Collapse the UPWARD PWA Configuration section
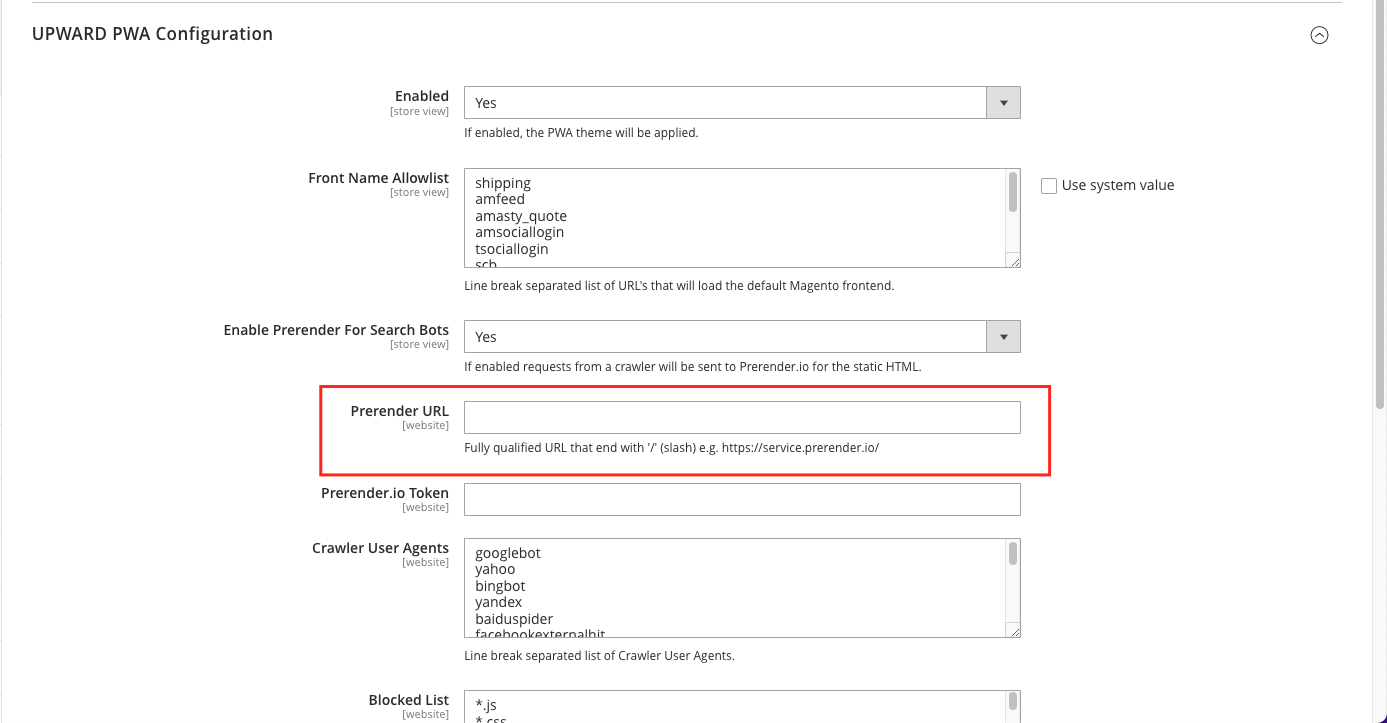Screen dimensions: 1387x723 [1319, 35]
